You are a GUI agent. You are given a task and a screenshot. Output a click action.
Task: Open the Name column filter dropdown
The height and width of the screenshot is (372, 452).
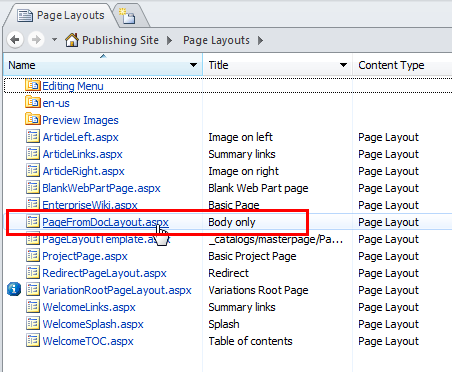193,65
